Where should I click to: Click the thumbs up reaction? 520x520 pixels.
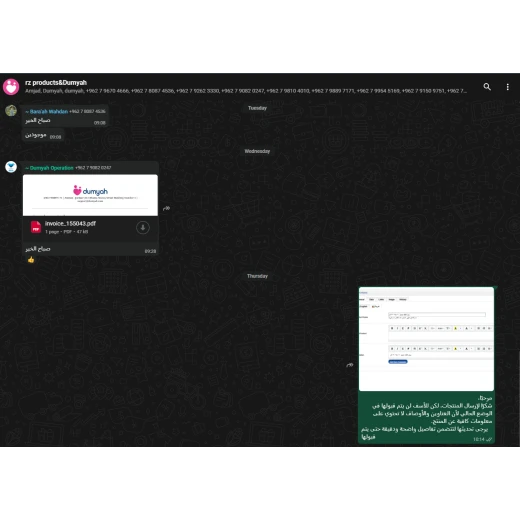[x=31, y=260]
